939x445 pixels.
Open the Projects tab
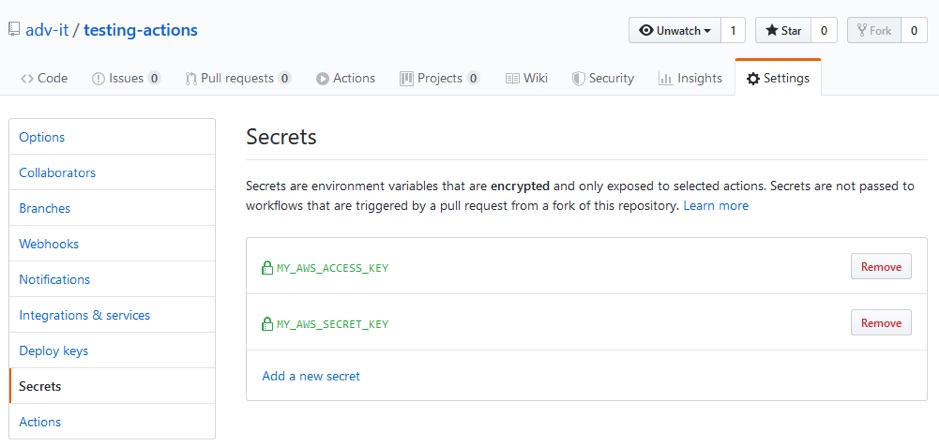(x=439, y=78)
